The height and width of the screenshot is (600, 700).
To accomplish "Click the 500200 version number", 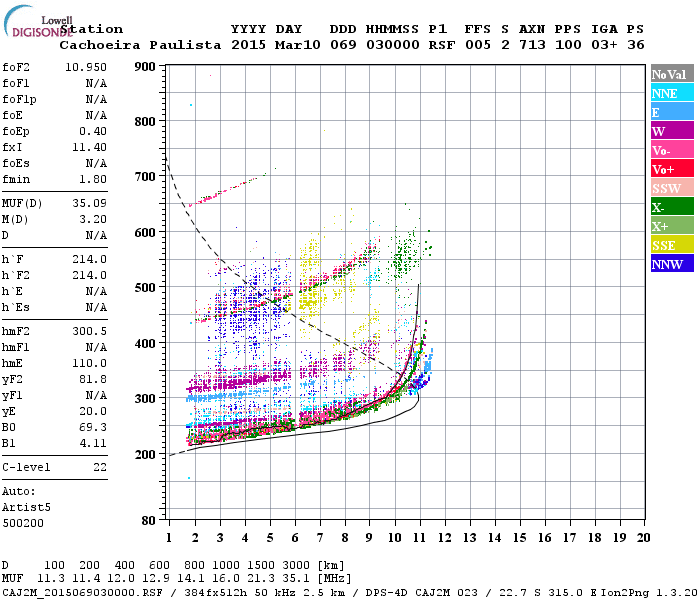I will (23, 523).
